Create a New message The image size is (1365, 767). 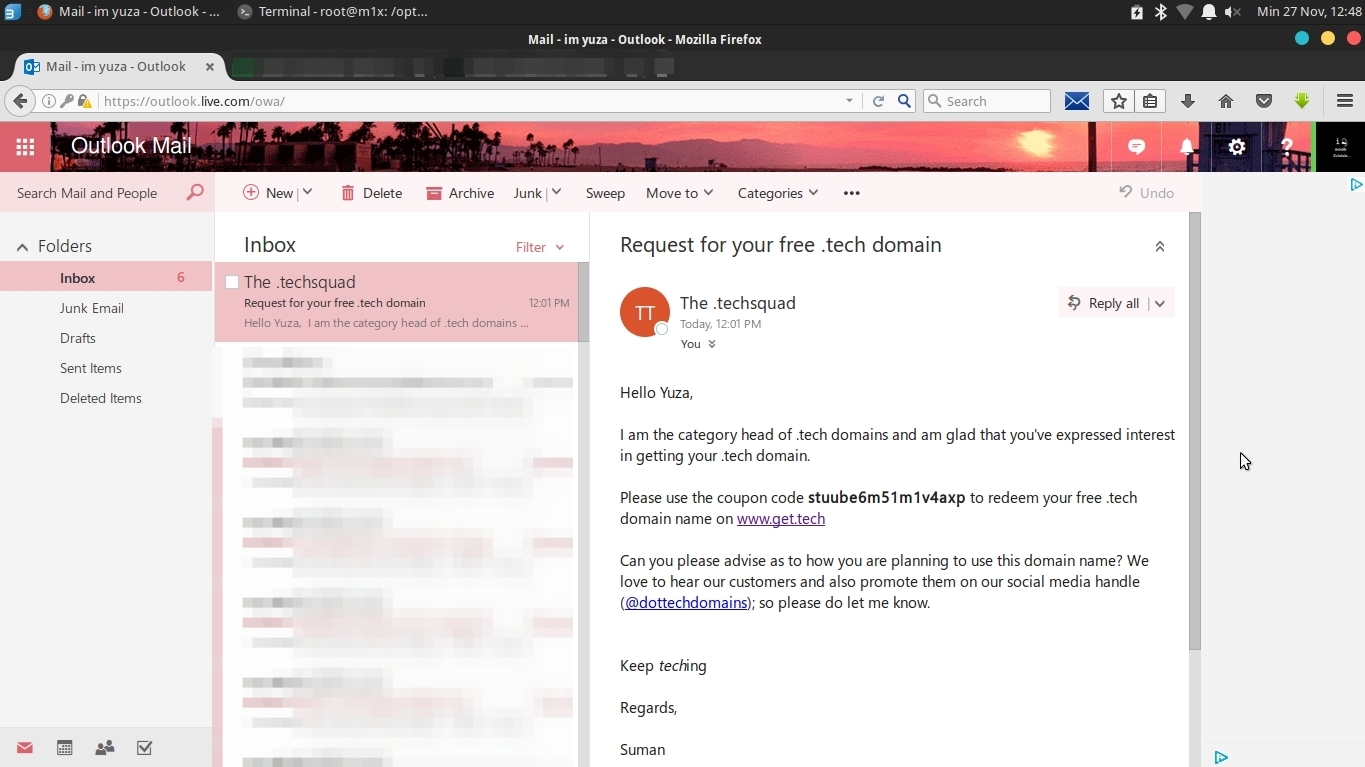[268, 193]
